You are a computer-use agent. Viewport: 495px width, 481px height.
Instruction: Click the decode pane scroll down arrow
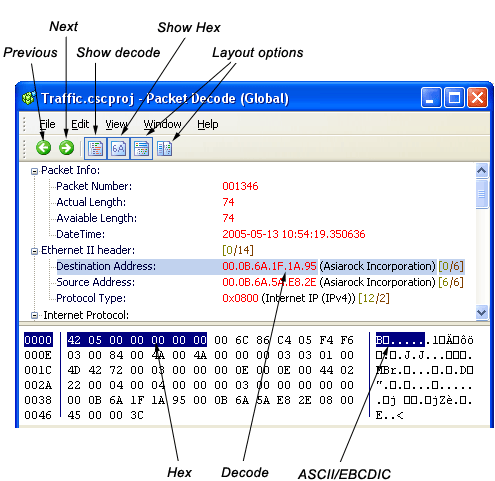(x=482, y=313)
